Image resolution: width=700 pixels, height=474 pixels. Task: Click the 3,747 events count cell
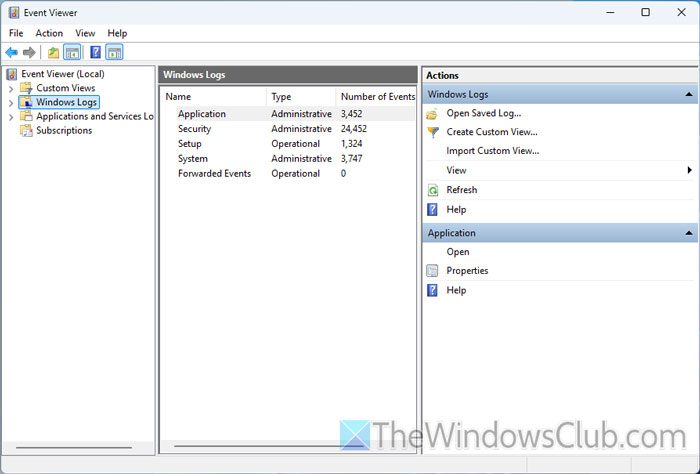pos(351,158)
